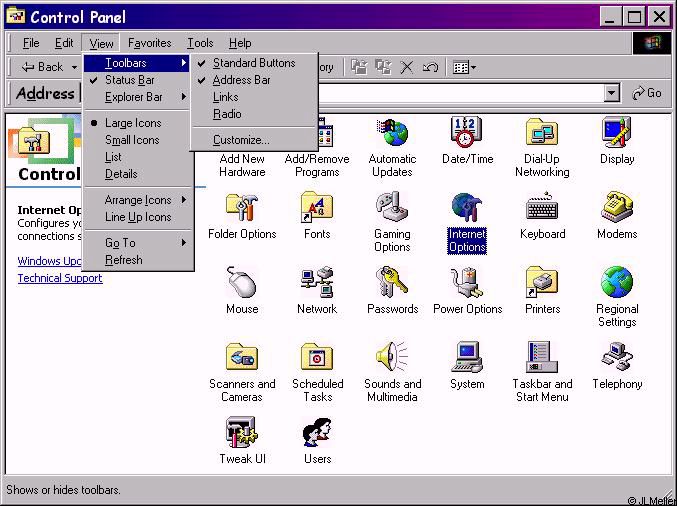Expand the Arrange Icons submenu
The width and height of the screenshot is (677, 506).
tap(137, 200)
